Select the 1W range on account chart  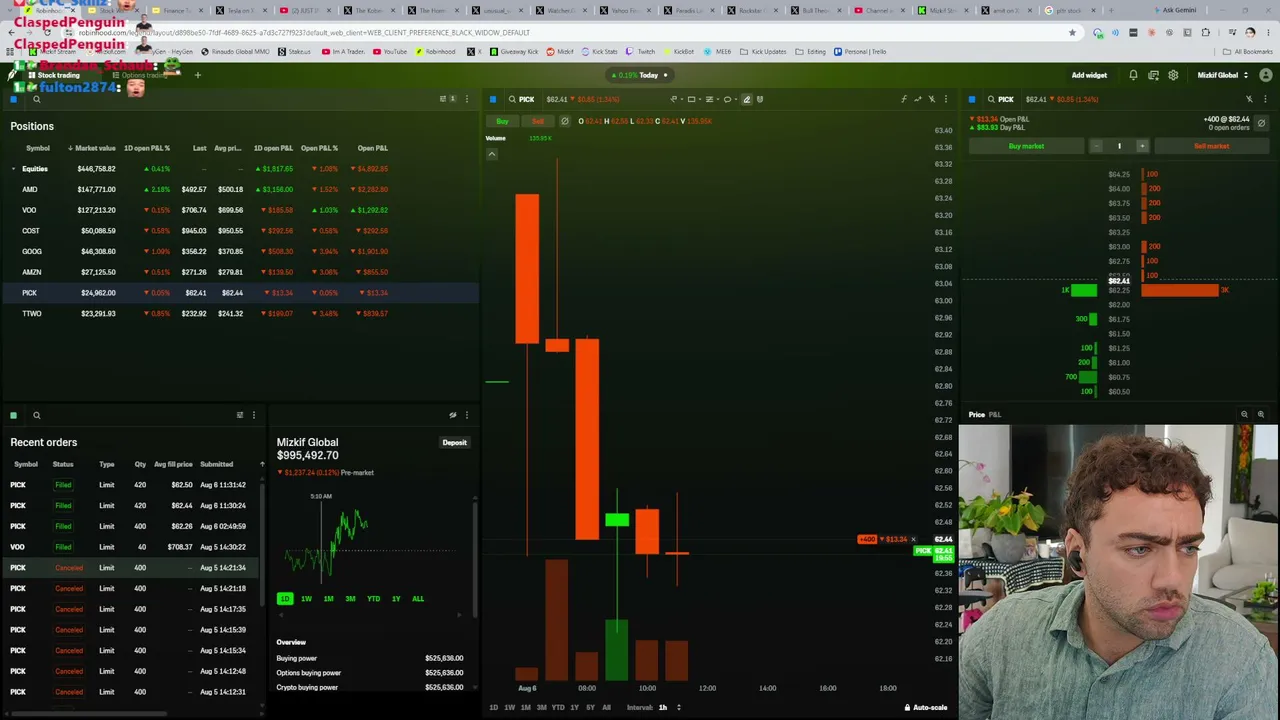coord(306,599)
